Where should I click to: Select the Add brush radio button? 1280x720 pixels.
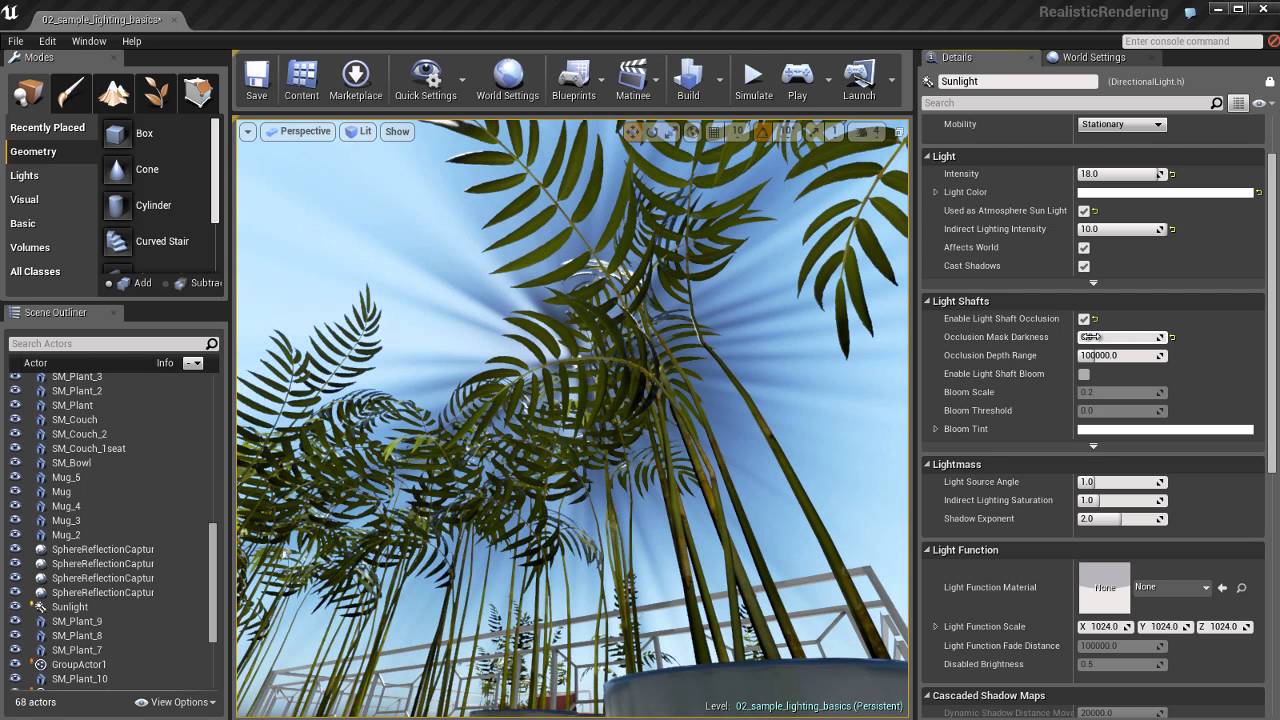(x=109, y=284)
